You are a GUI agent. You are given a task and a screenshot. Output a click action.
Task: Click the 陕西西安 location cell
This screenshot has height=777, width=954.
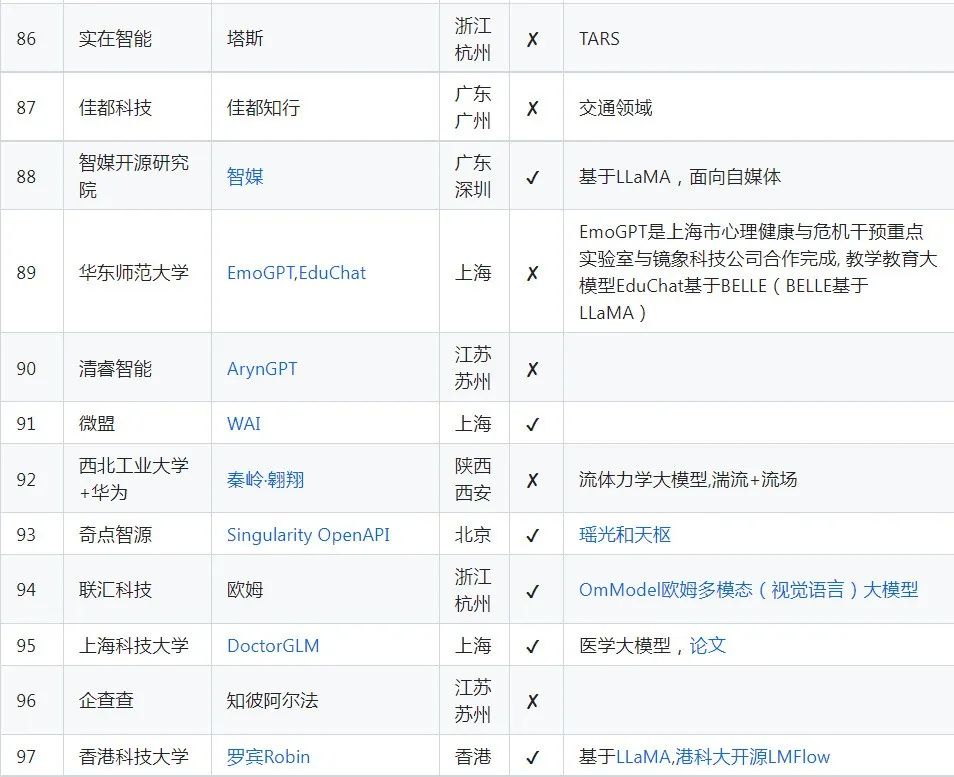(474, 478)
